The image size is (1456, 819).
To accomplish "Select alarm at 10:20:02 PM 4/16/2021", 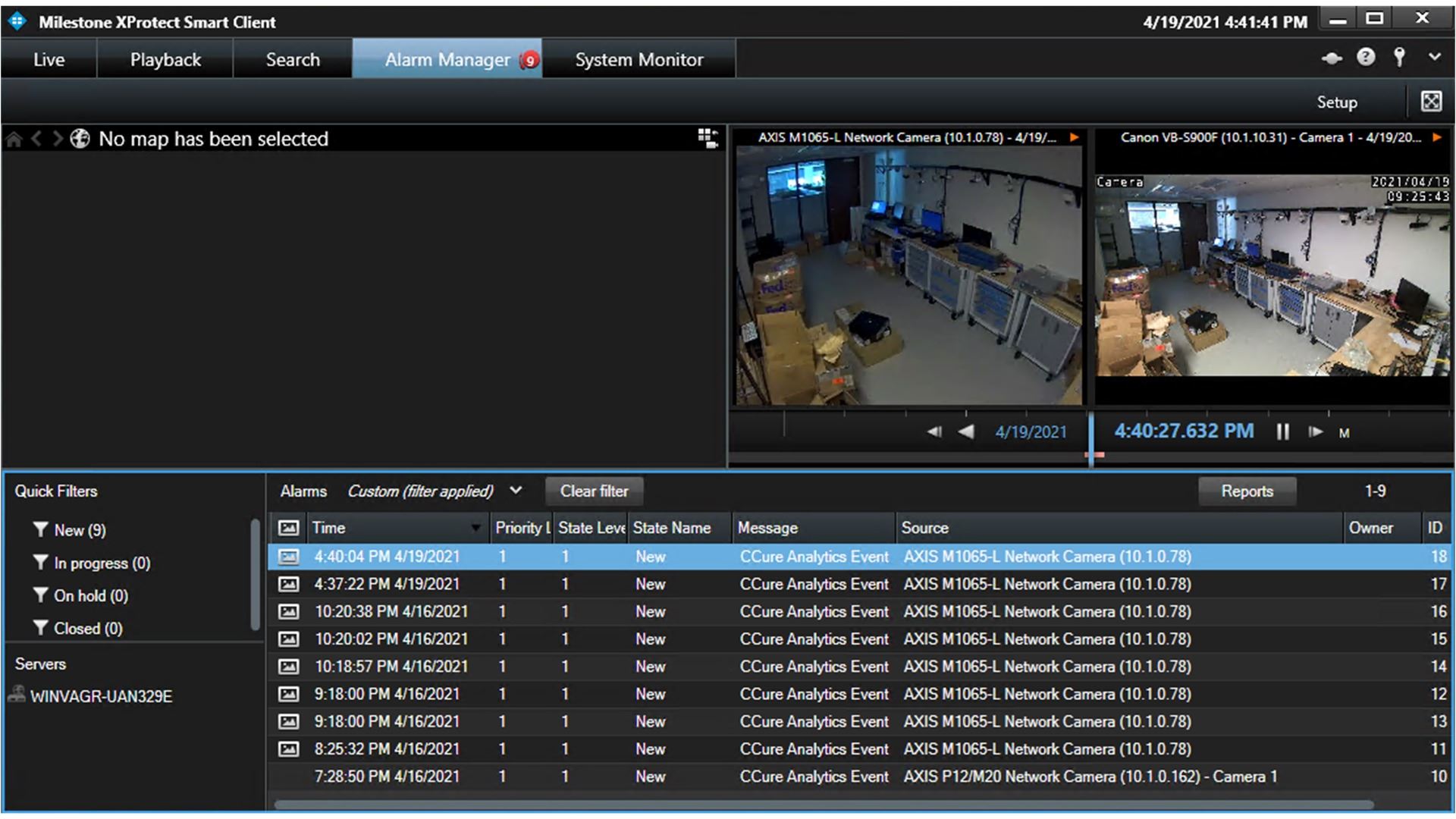I will tap(860, 639).
